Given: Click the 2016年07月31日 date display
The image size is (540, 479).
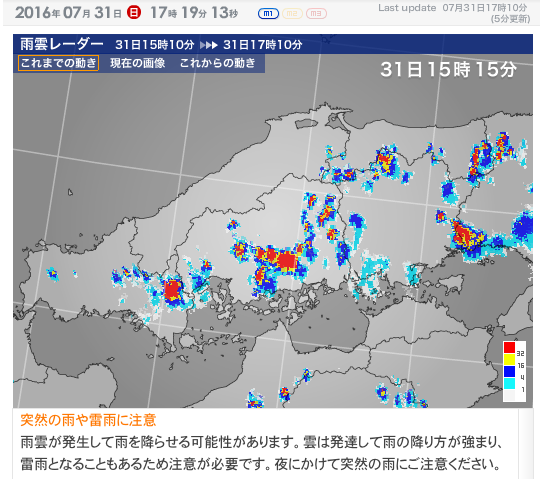Looking at the screenshot, I should (68, 13).
